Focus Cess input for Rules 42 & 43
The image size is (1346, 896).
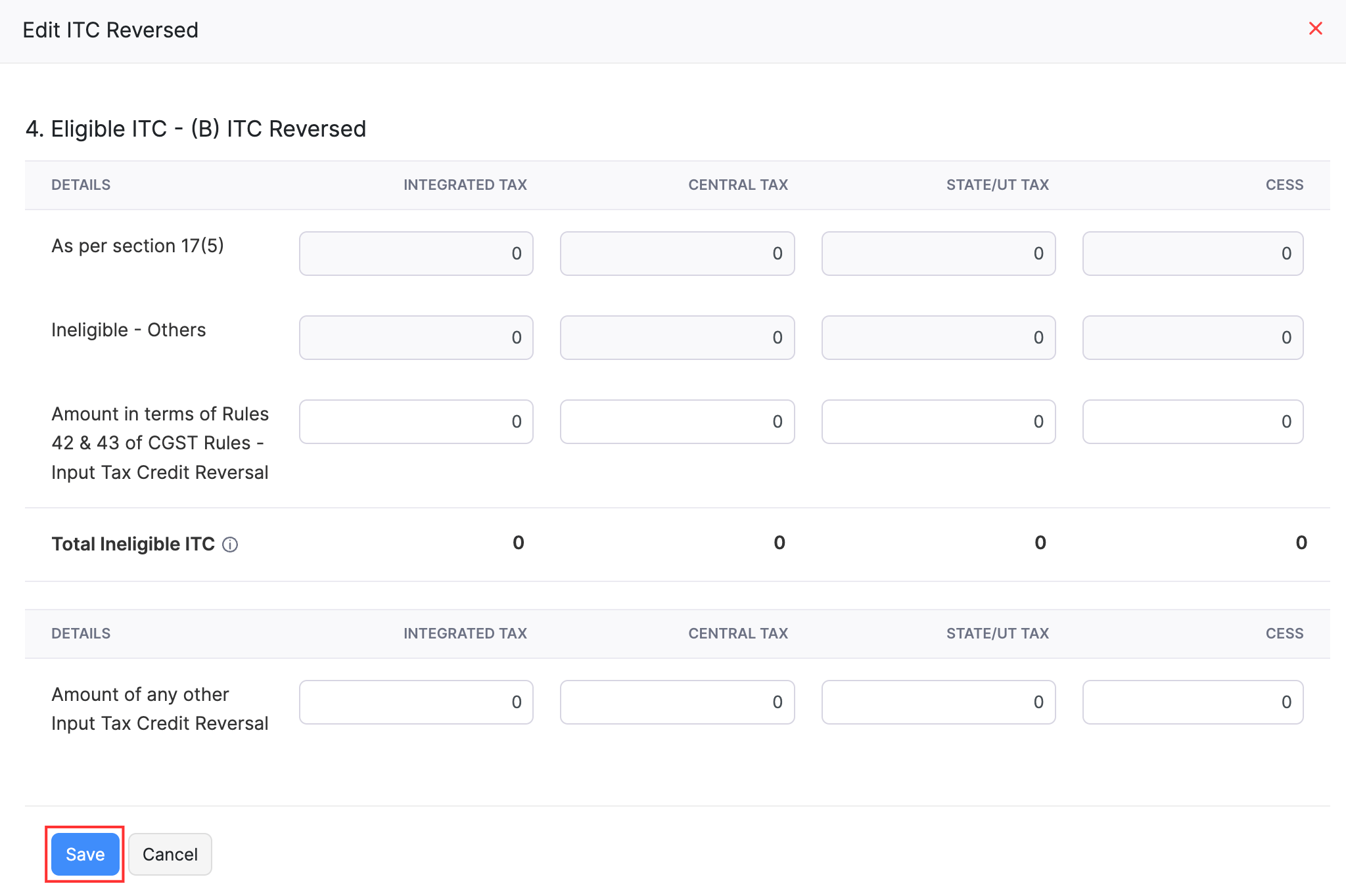point(1192,422)
